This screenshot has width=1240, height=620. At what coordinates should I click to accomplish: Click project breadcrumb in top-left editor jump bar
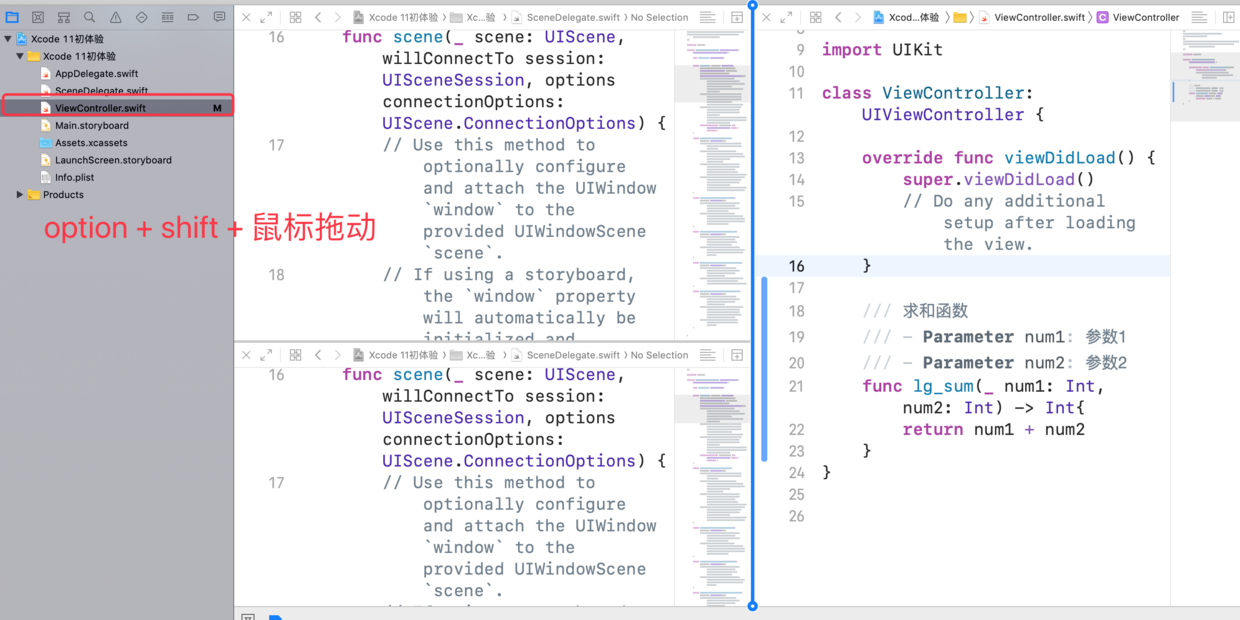point(396,17)
